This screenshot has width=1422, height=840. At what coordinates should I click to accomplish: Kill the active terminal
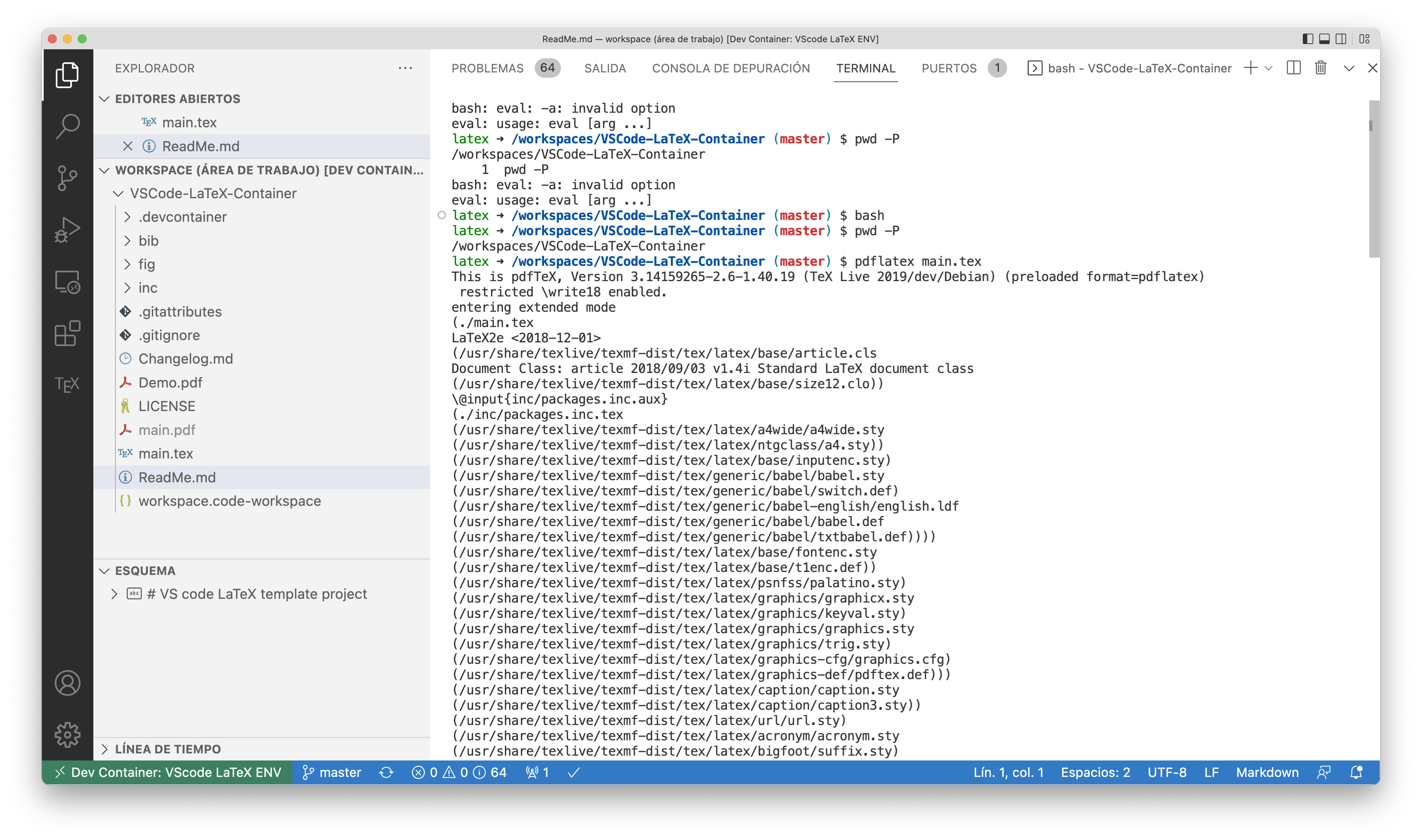1320,67
